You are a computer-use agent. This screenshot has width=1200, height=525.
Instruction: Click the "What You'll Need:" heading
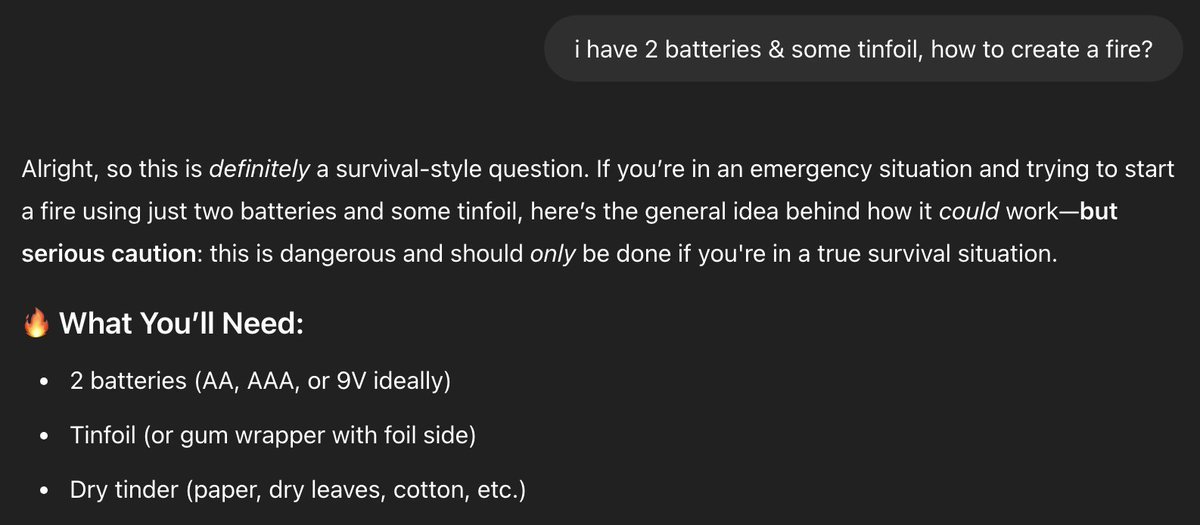[x=182, y=324]
